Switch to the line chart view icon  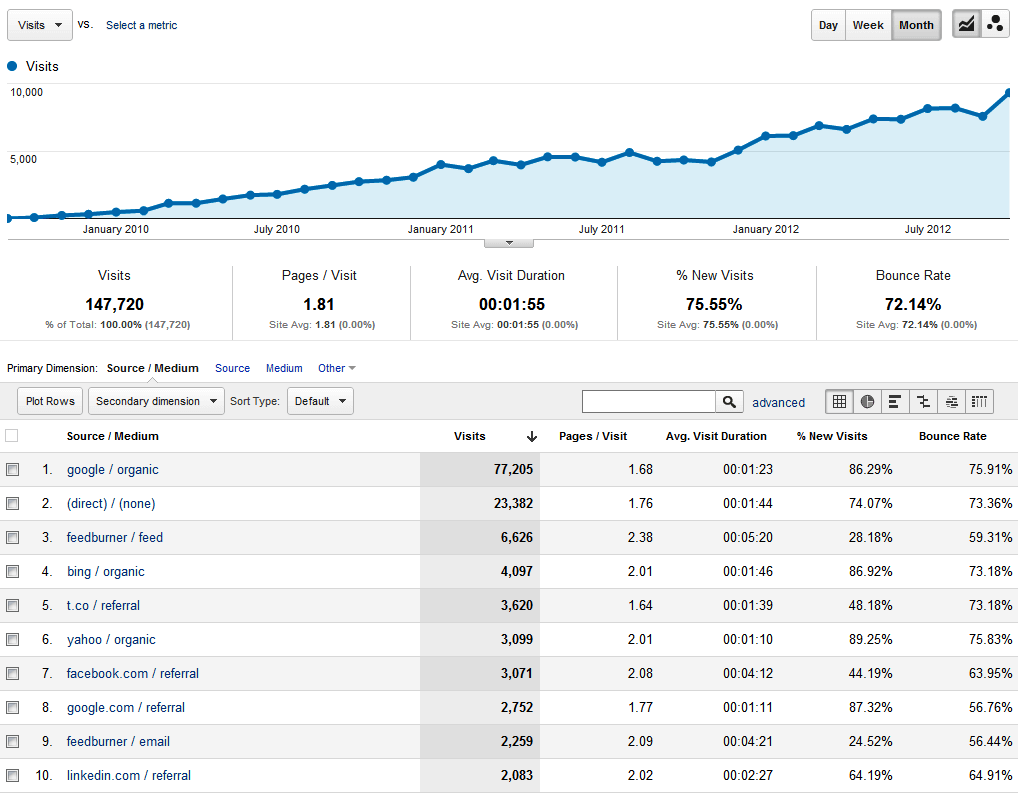pyautogui.click(x=966, y=25)
